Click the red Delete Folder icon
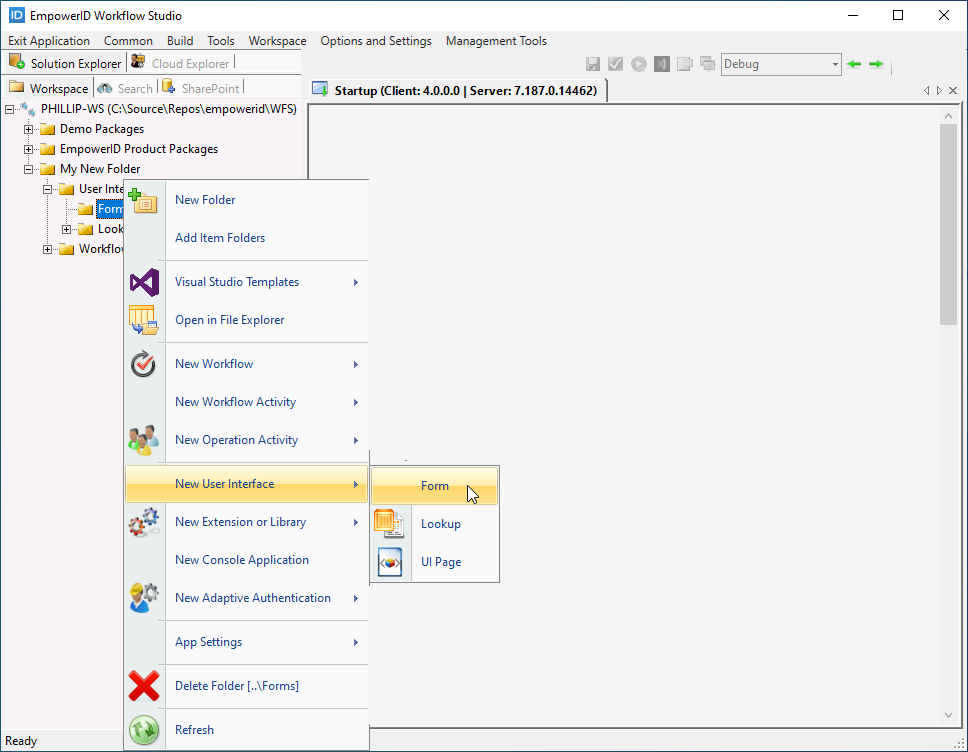This screenshot has height=752, width=968. [x=144, y=686]
